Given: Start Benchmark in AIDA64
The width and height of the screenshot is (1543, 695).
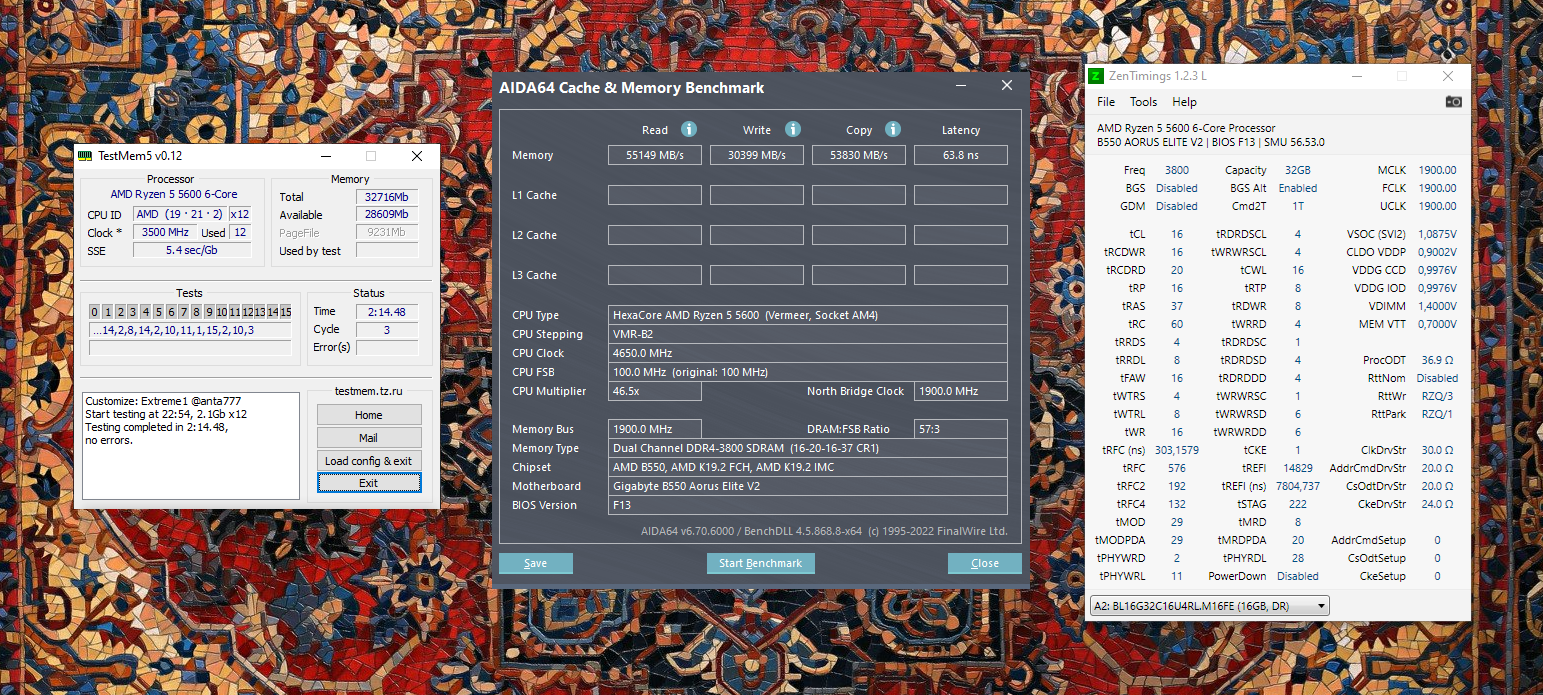Looking at the screenshot, I should [761, 563].
